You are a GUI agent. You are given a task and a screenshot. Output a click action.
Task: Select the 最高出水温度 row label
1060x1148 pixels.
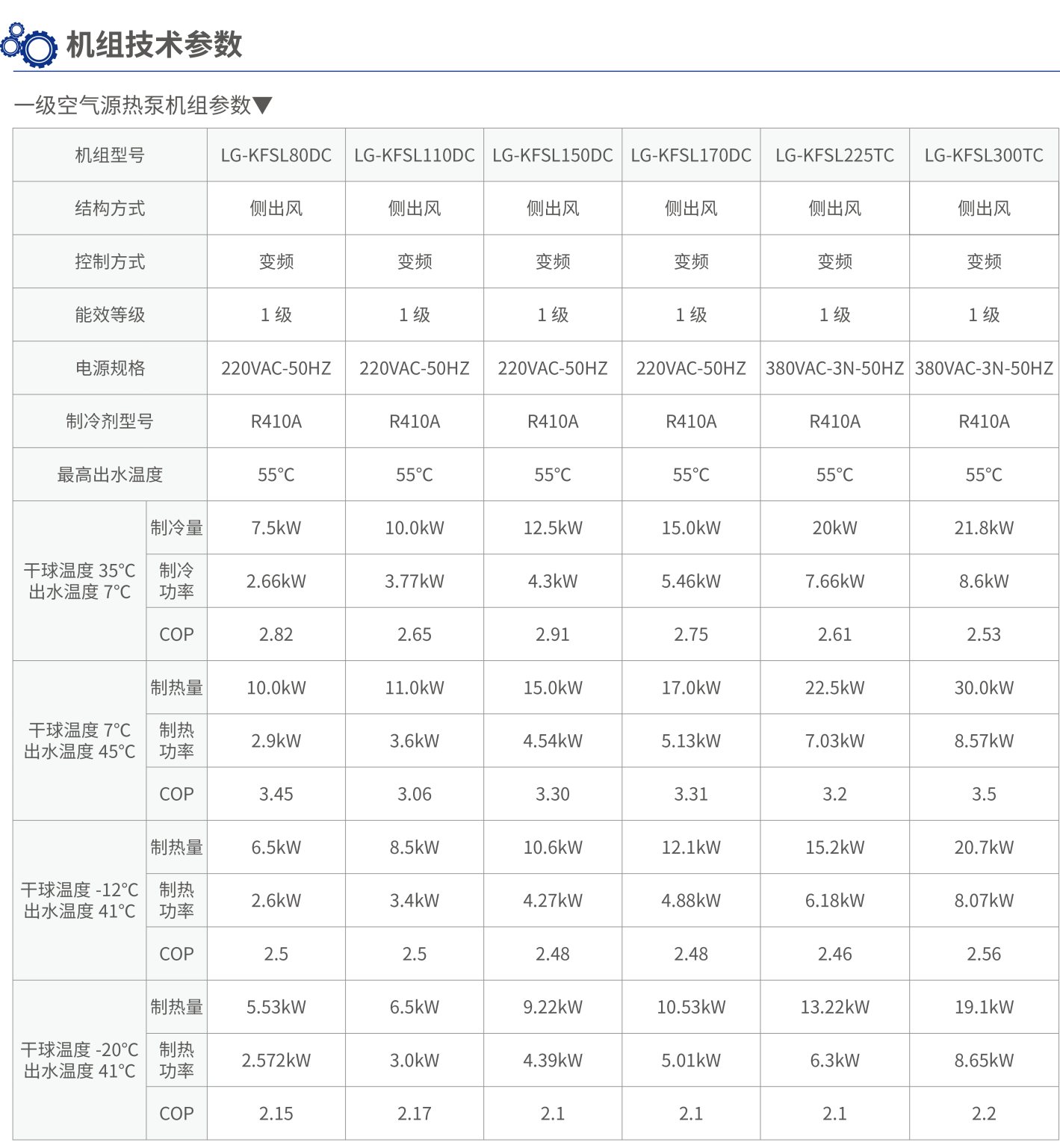click(110, 474)
